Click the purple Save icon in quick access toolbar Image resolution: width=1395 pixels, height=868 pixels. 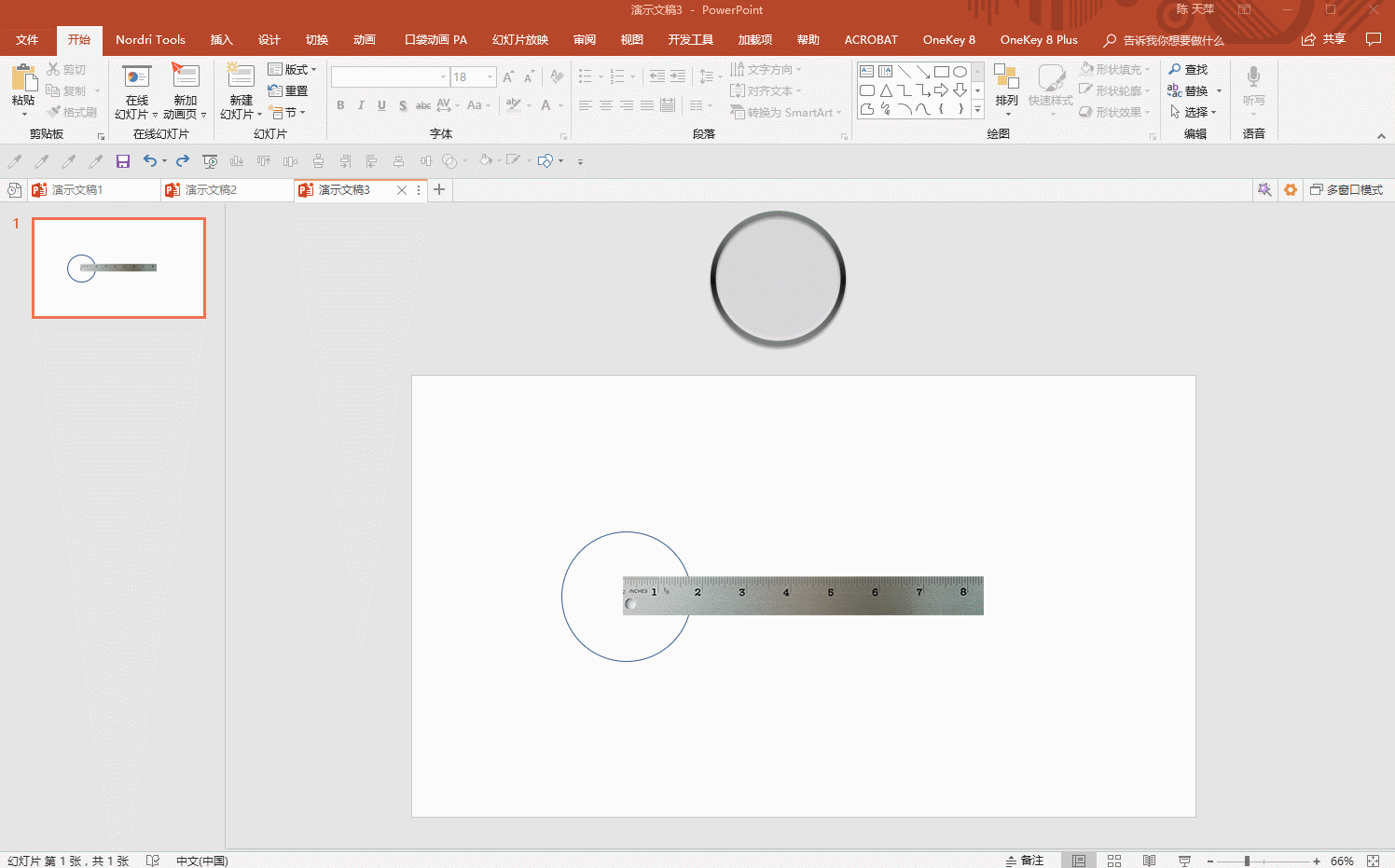pyautogui.click(x=122, y=161)
